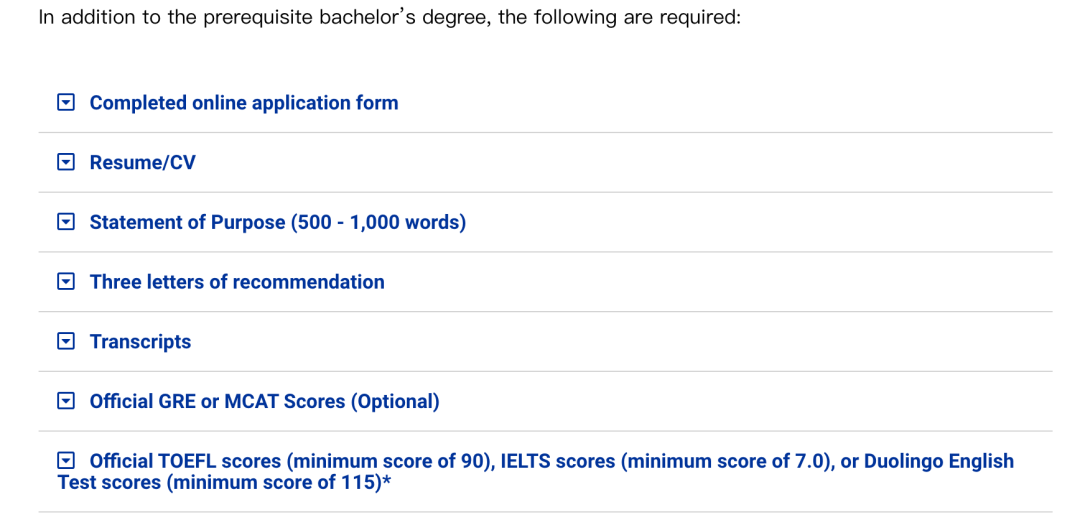Click the arrow icon before Official TOEFL scores
Viewport: 1080px width, 520px height.
(65, 460)
